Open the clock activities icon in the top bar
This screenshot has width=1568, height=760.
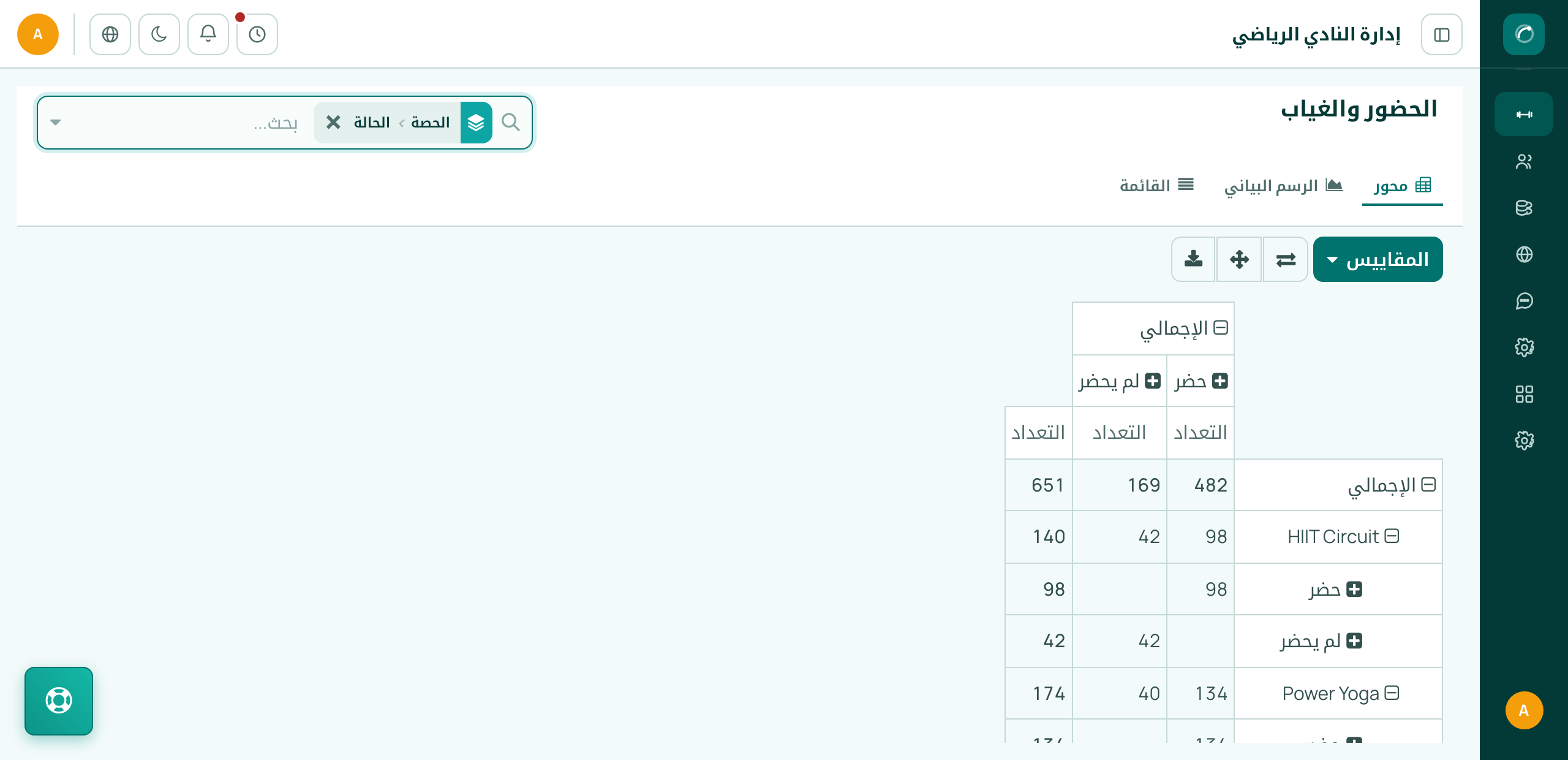coord(257,34)
